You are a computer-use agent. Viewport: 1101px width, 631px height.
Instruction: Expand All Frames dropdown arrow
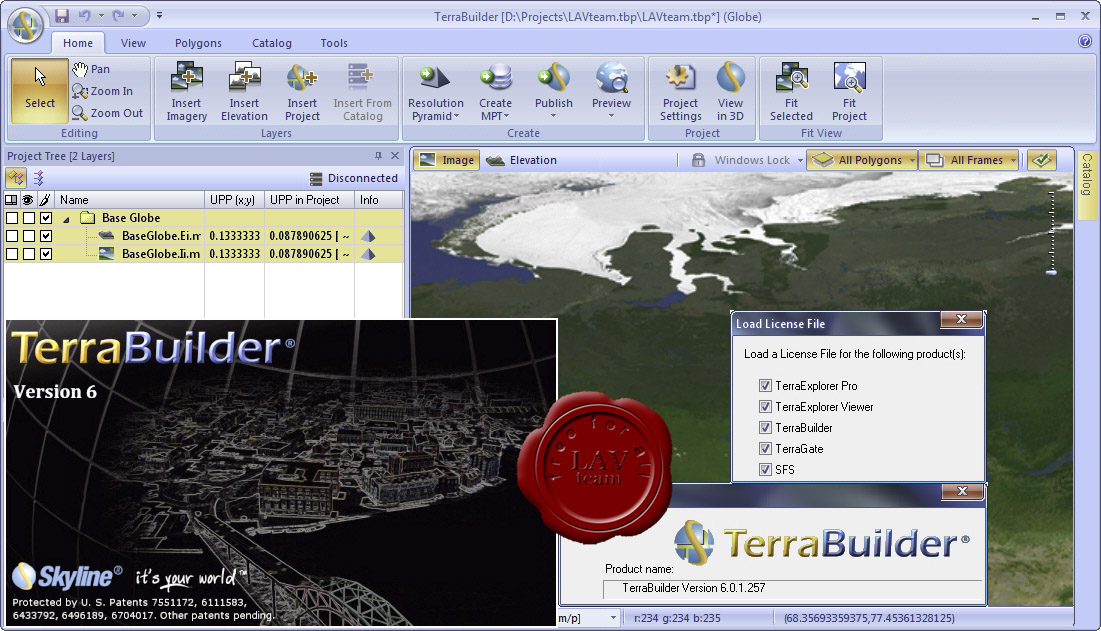1013,161
